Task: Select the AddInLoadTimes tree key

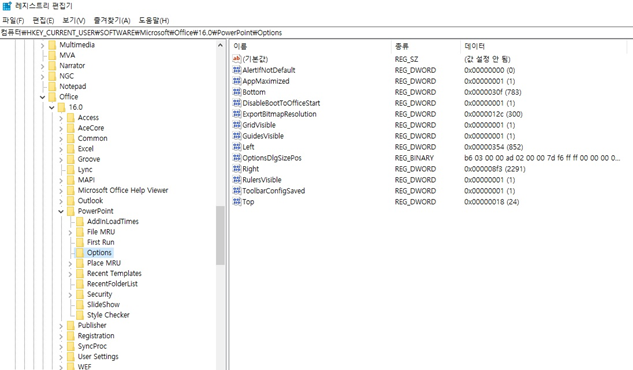Action: pyautogui.click(x=113, y=222)
